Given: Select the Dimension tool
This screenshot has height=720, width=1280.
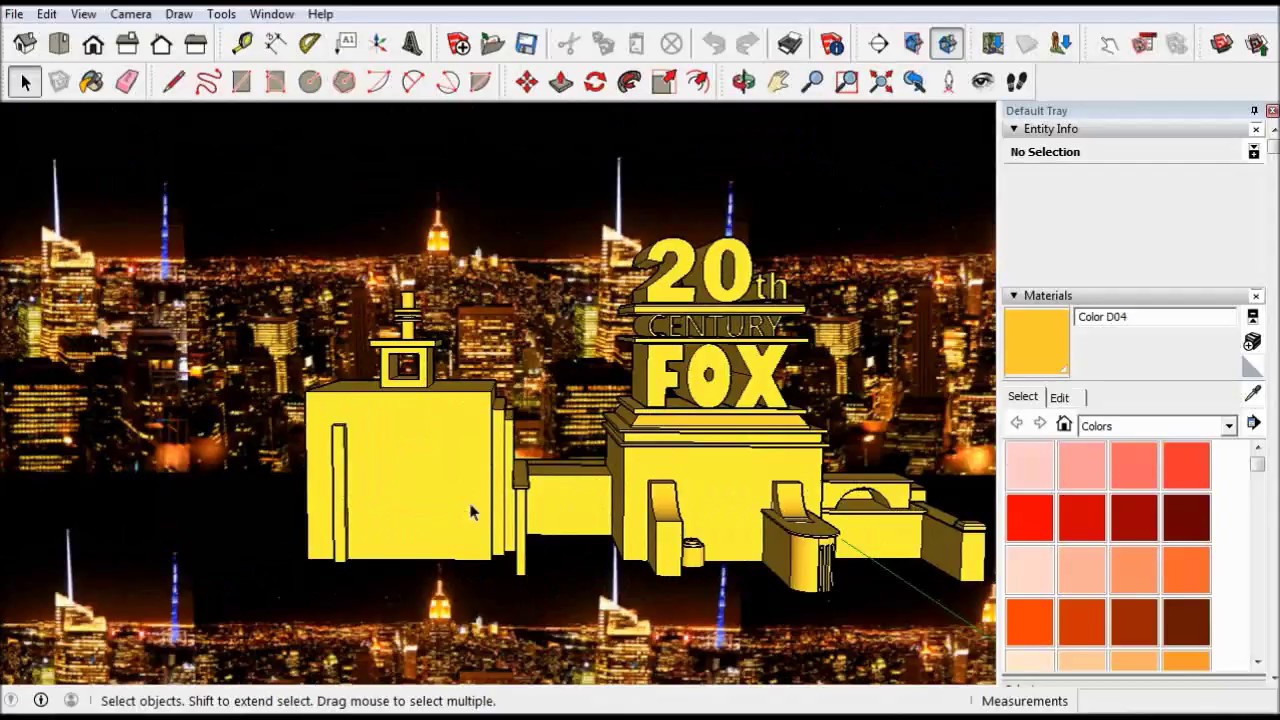Looking at the screenshot, I should pos(276,43).
